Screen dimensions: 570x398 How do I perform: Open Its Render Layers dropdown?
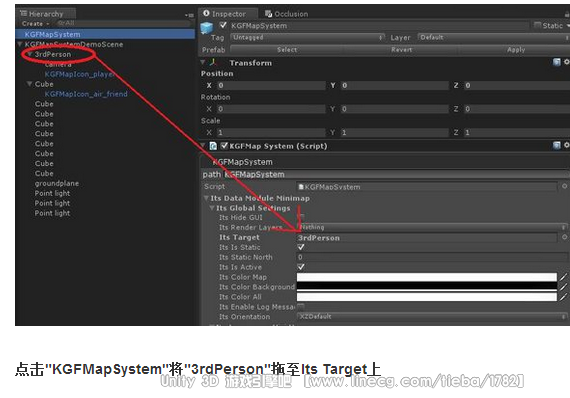[x=433, y=228]
